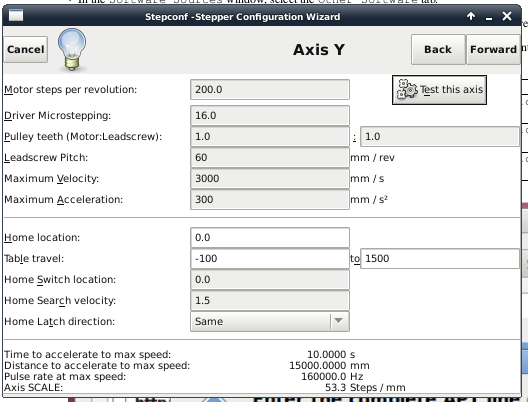Image resolution: width=528 pixels, height=402 pixels.
Task: Click the Leadscrew Pitch field showing 60
Action: [x=270, y=158]
